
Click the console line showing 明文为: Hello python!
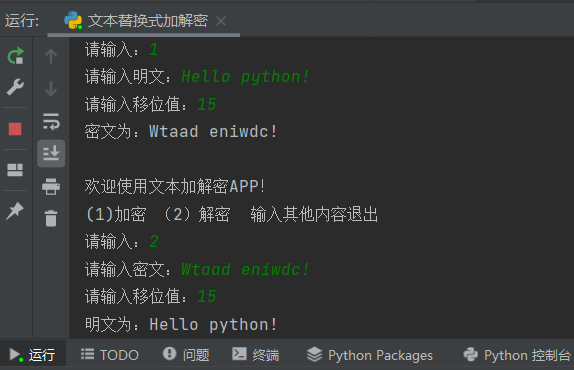[181, 324]
